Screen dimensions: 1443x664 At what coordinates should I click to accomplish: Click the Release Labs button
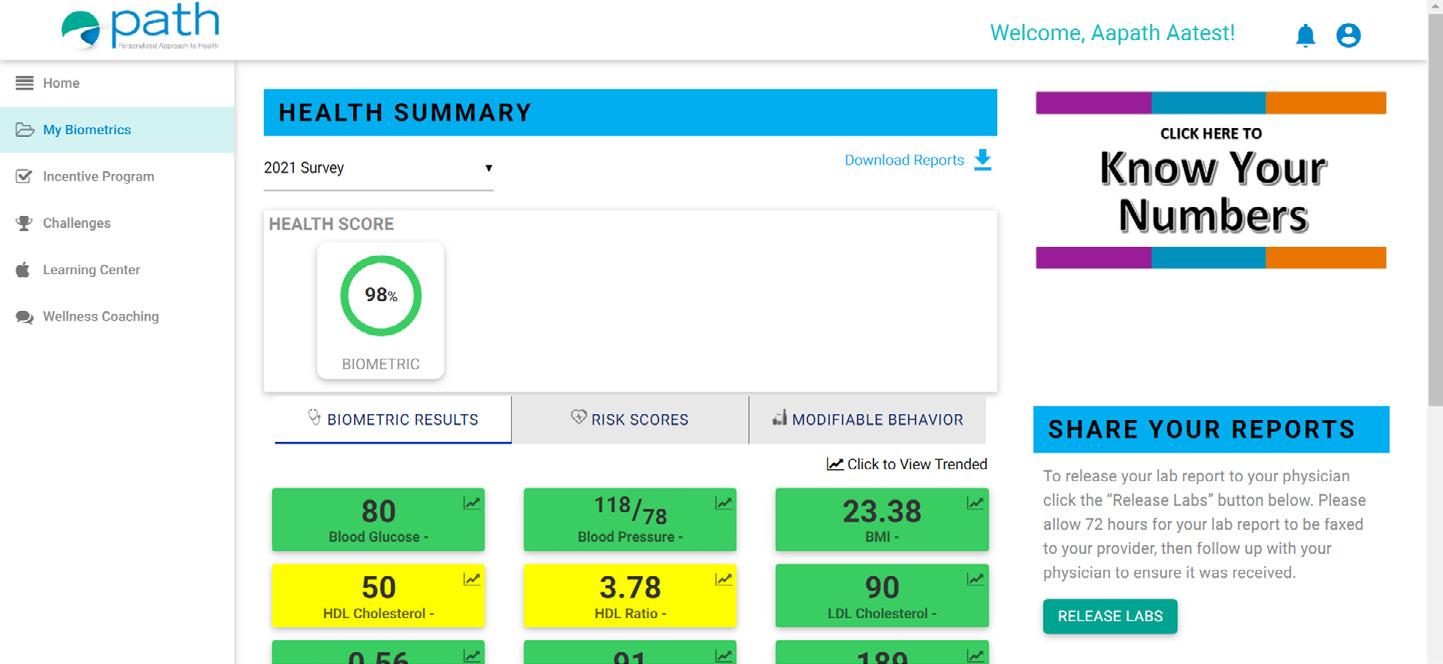click(x=1110, y=616)
